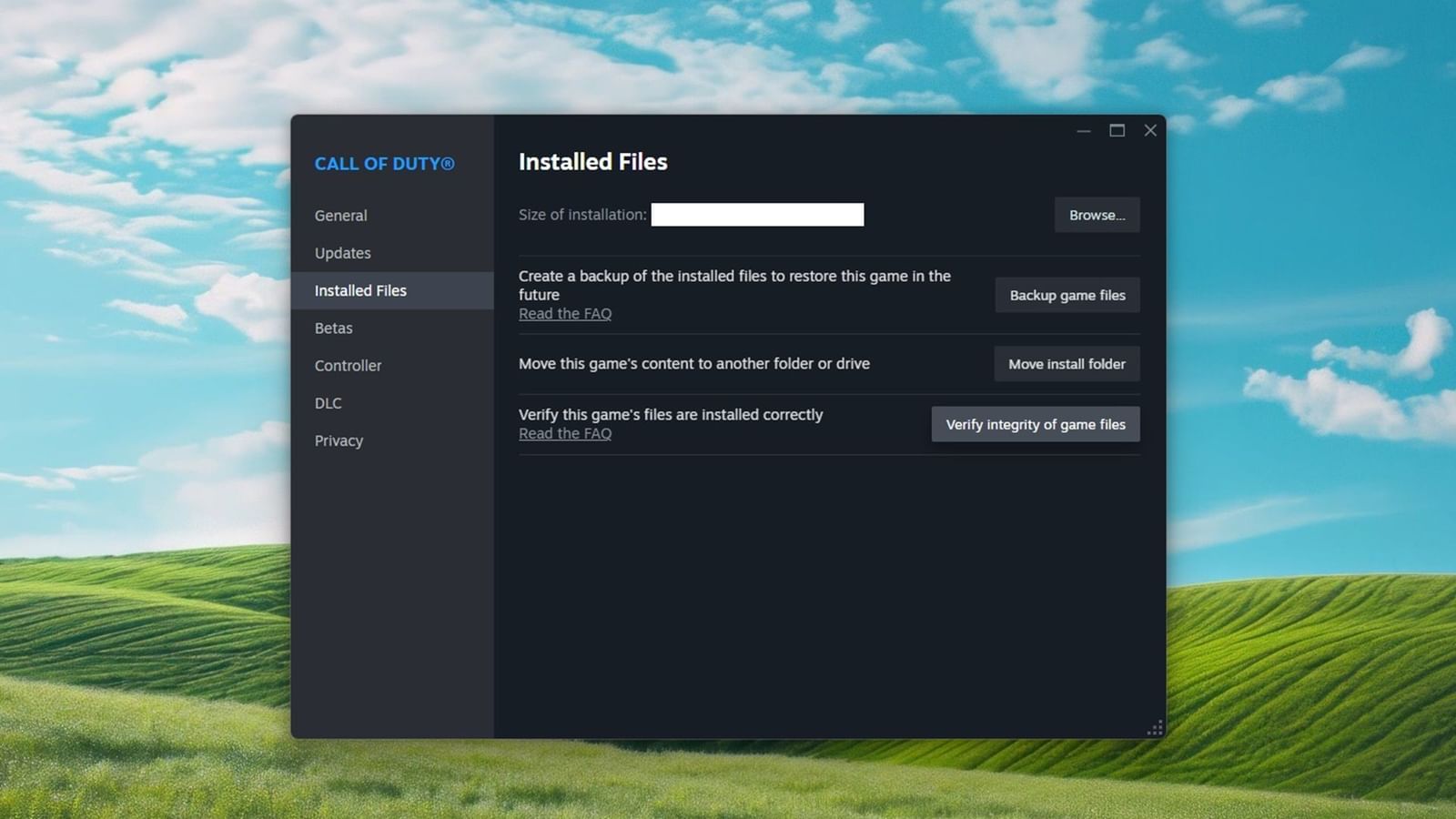Open the Privacy section
This screenshot has height=819, width=1456.
point(339,440)
